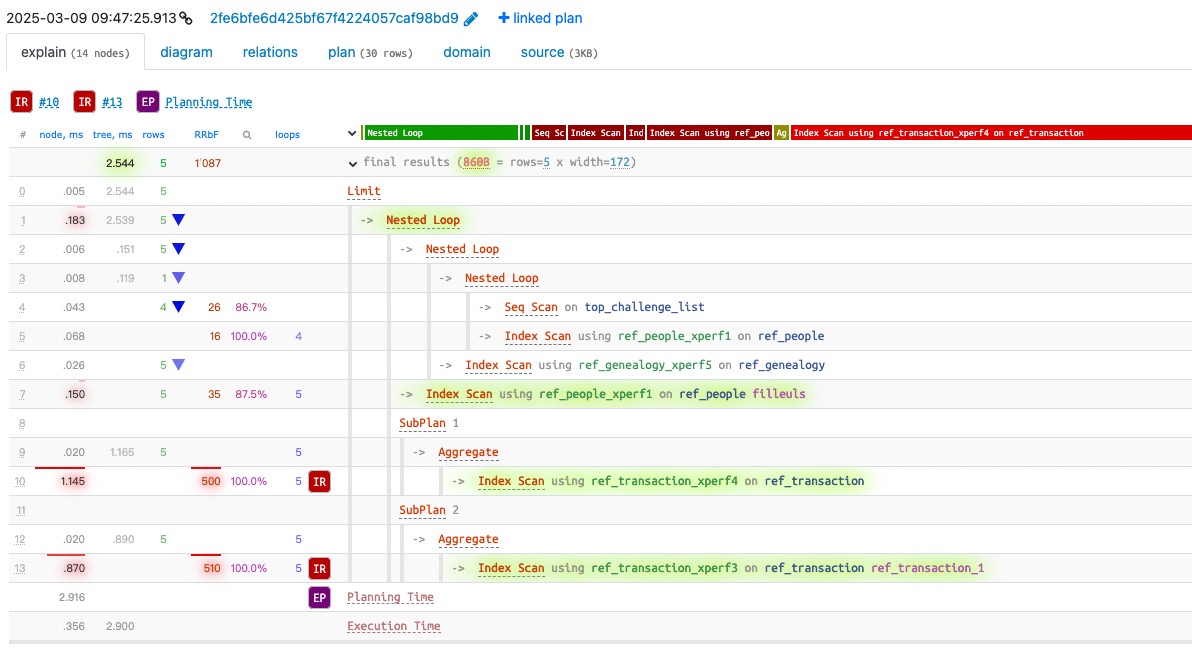This screenshot has width=1192, height=652.
Task: Click the magnifier icon in the column header
Action: pyautogui.click(x=247, y=134)
